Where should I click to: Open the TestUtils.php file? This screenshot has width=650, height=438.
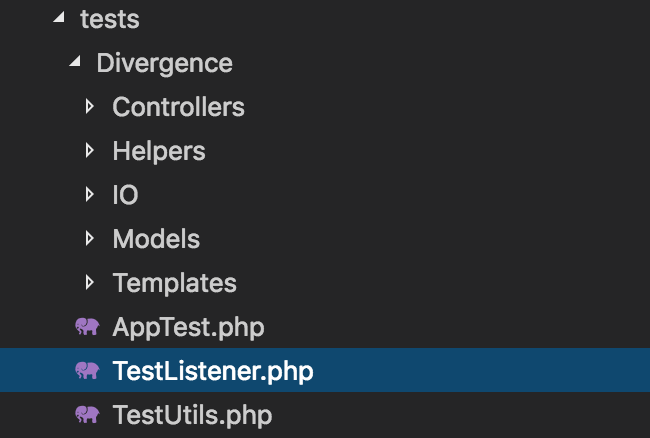(192, 415)
